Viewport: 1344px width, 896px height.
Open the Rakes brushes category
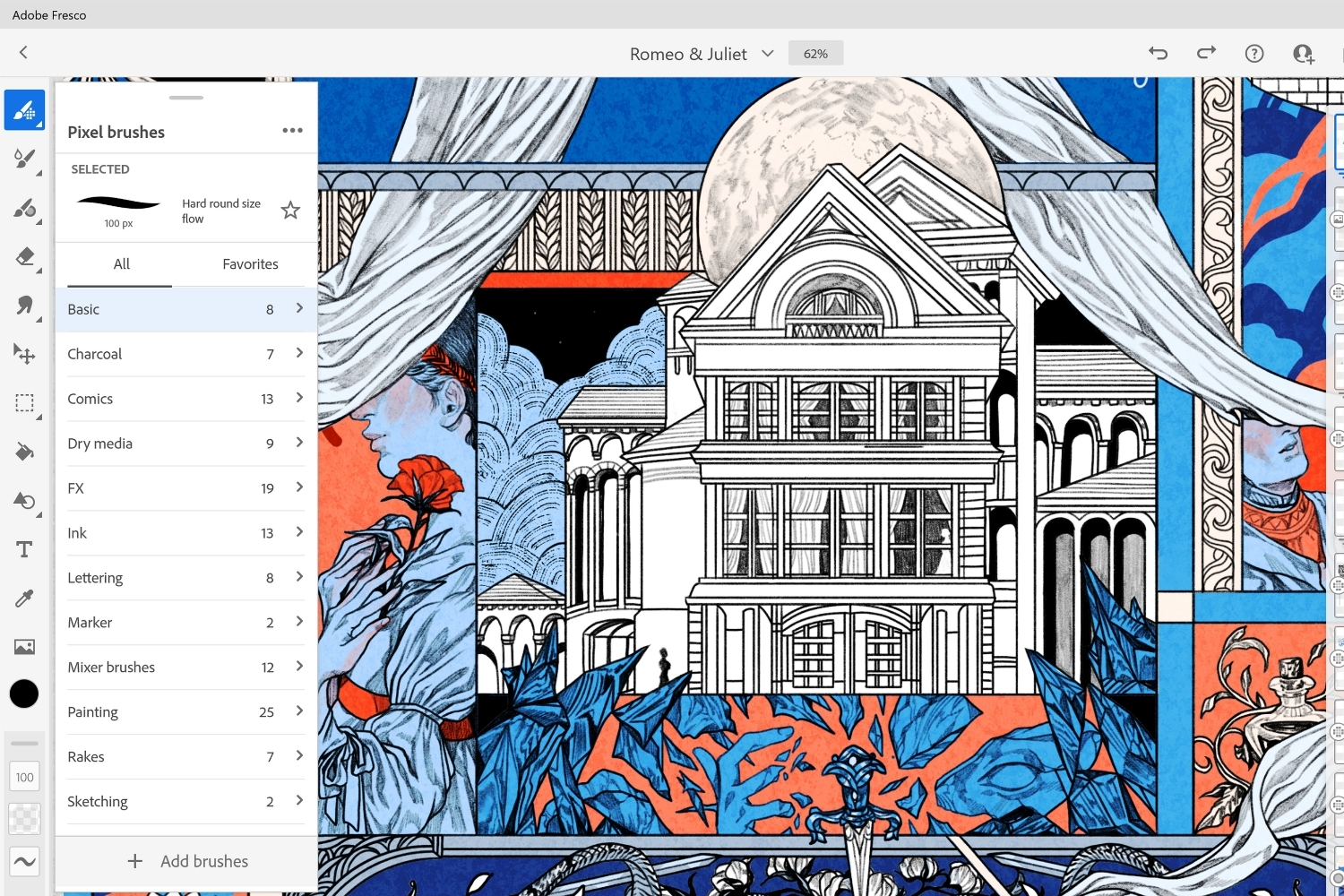click(186, 757)
